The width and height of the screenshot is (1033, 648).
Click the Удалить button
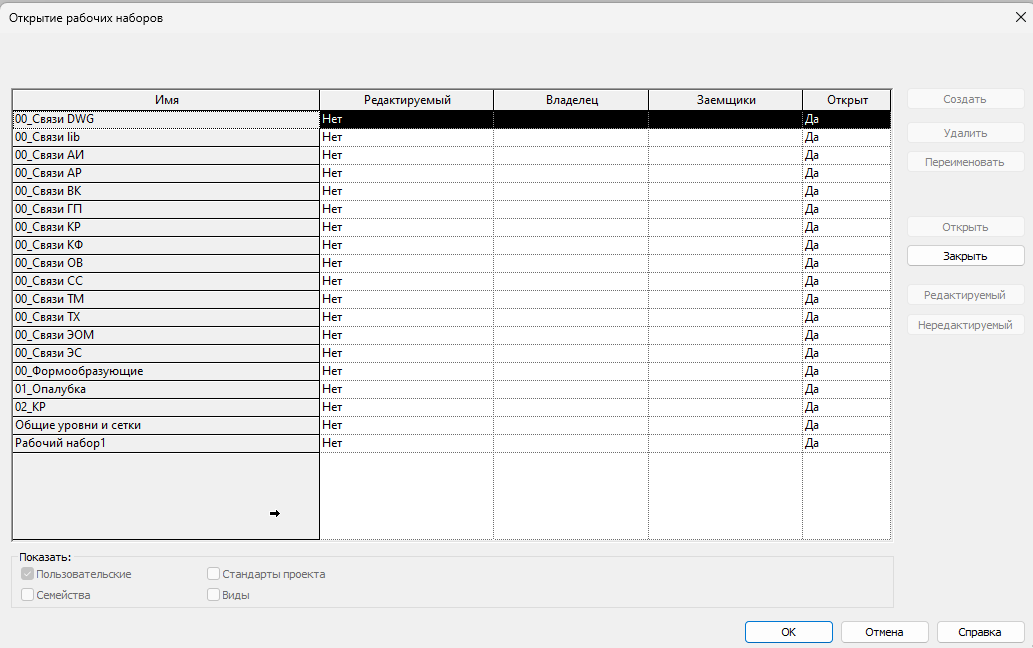tap(965, 133)
